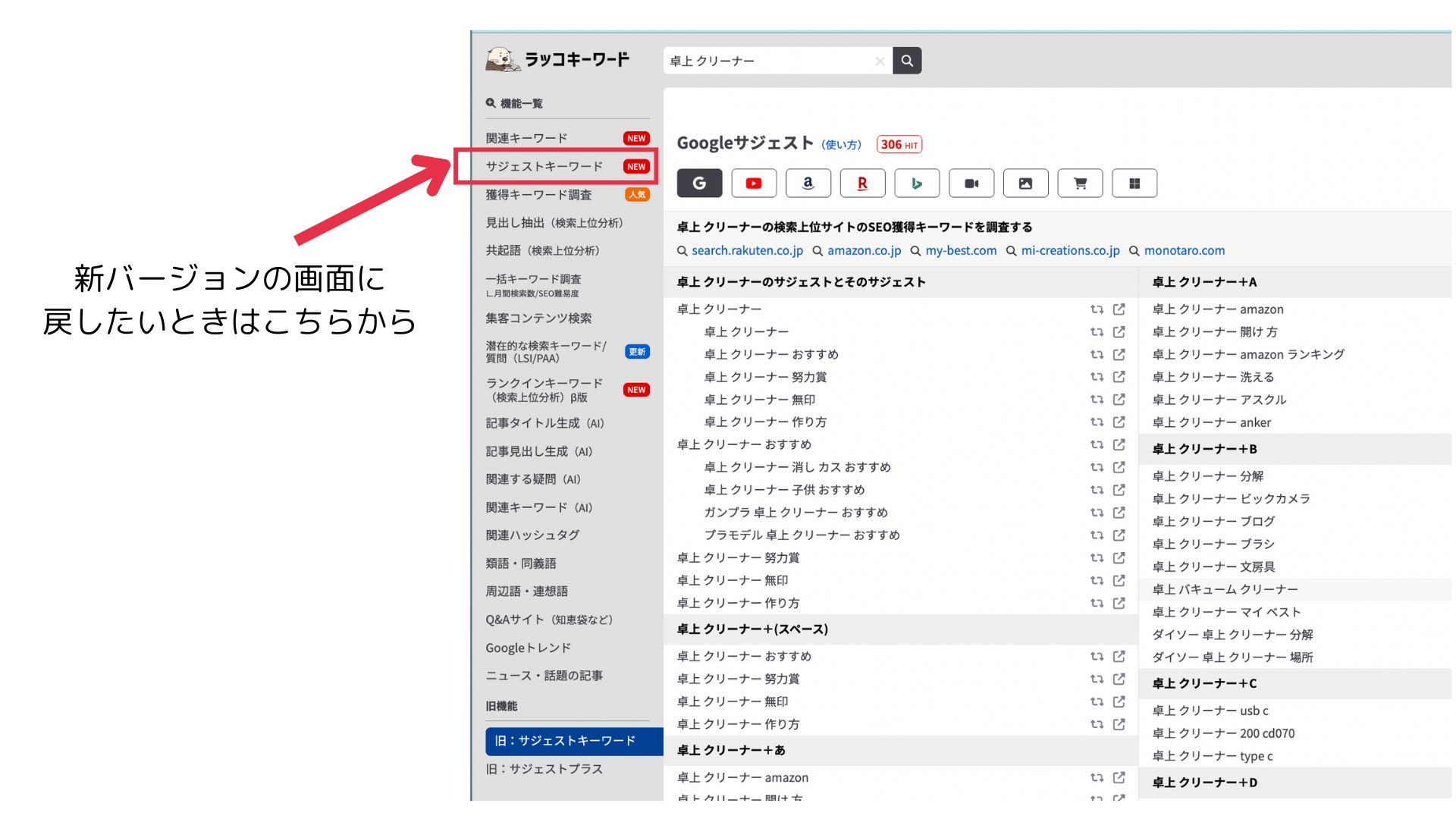
Task: Open 関連キーワード menu item with NEW badge
Action: point(567,138)
